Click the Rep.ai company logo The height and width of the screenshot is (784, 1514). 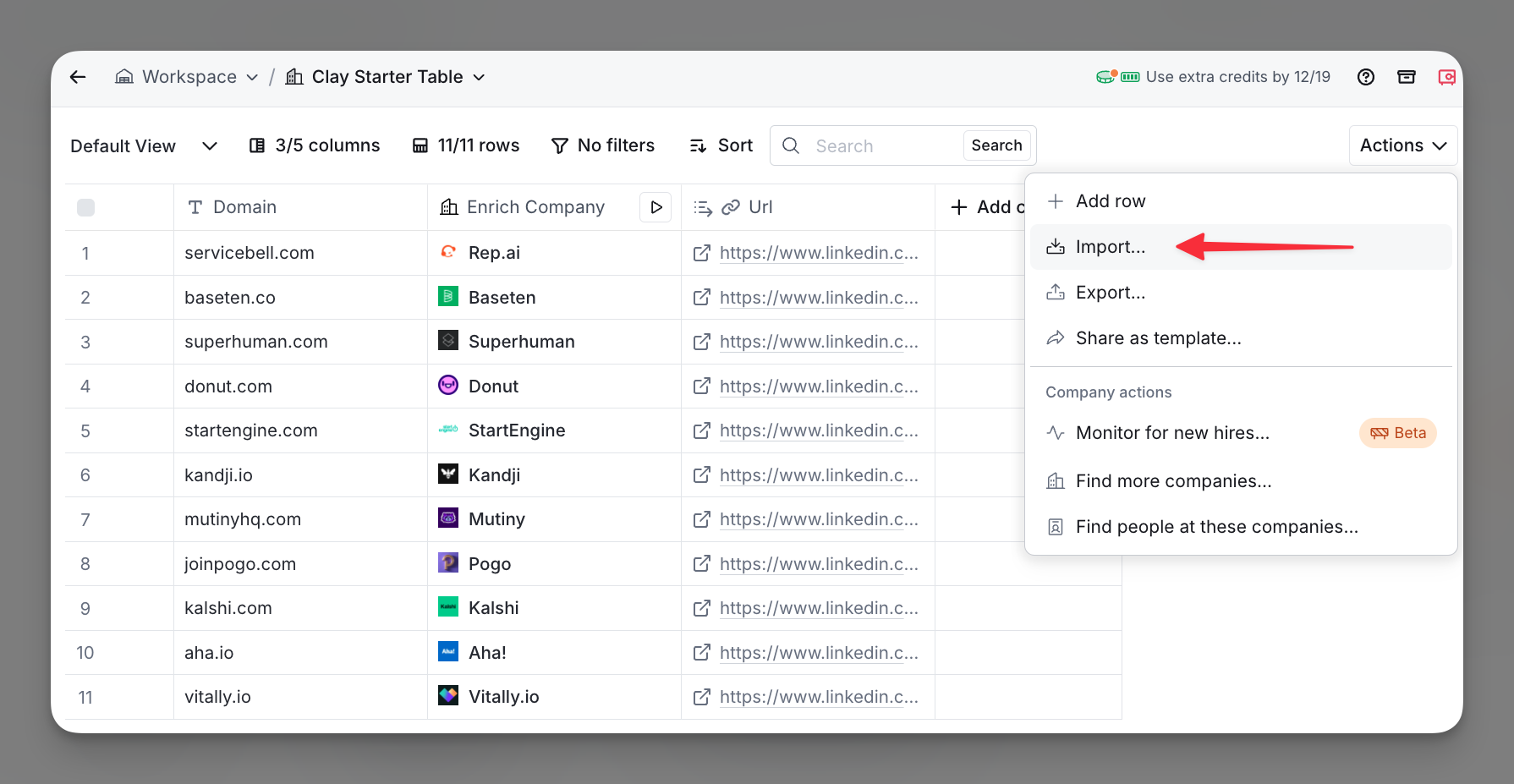(x=448, y=252)
